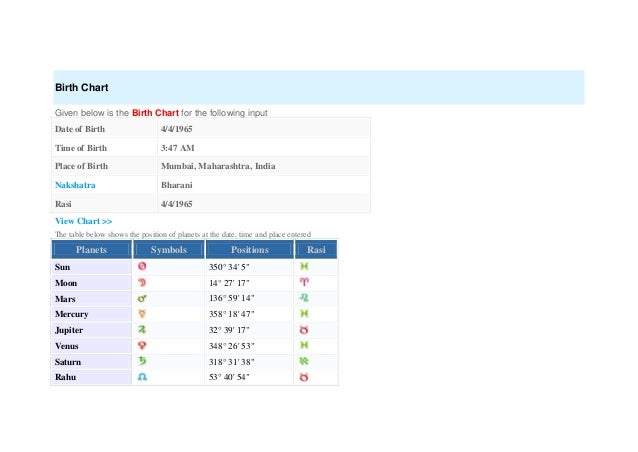Screen dimensions: 638x452
Task: Click the Sun symbol icon
Action: click(142, 266)
